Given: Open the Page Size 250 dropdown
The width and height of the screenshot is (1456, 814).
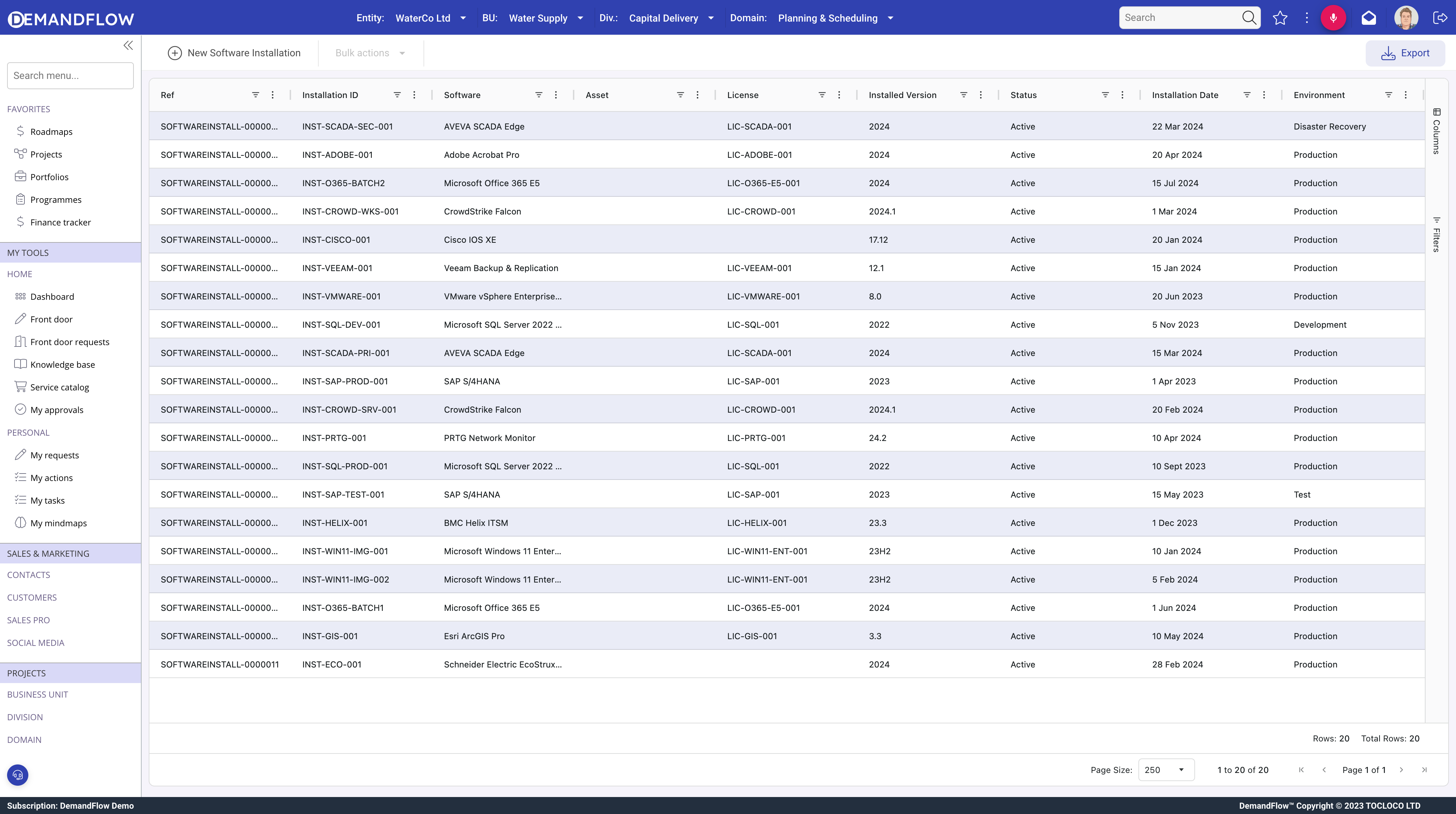Looking at the screenshot, I should pos(1166,770).
